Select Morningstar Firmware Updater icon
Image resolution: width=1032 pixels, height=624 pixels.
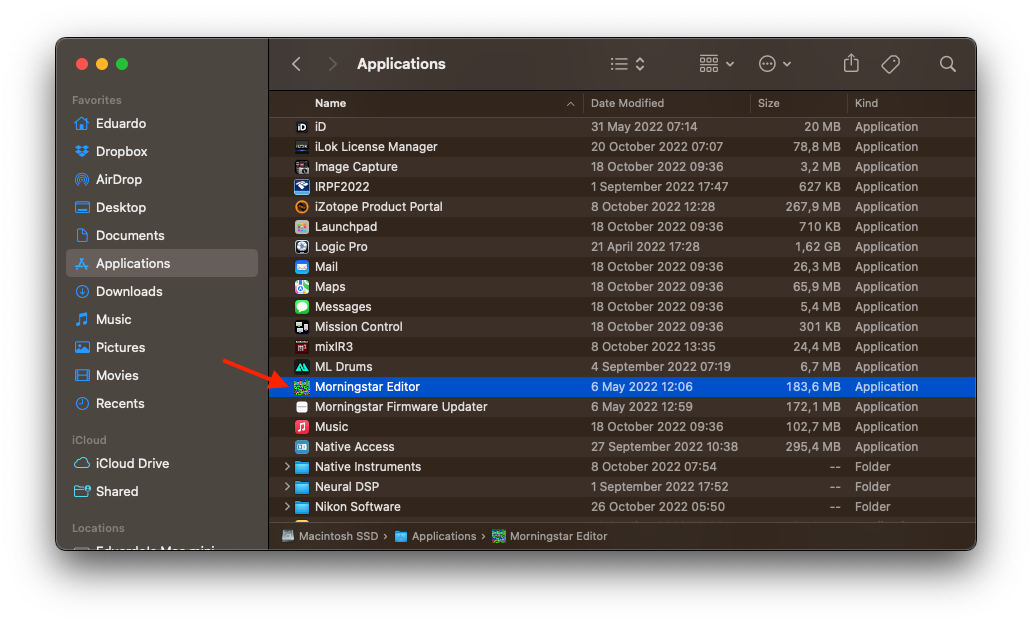301,407
